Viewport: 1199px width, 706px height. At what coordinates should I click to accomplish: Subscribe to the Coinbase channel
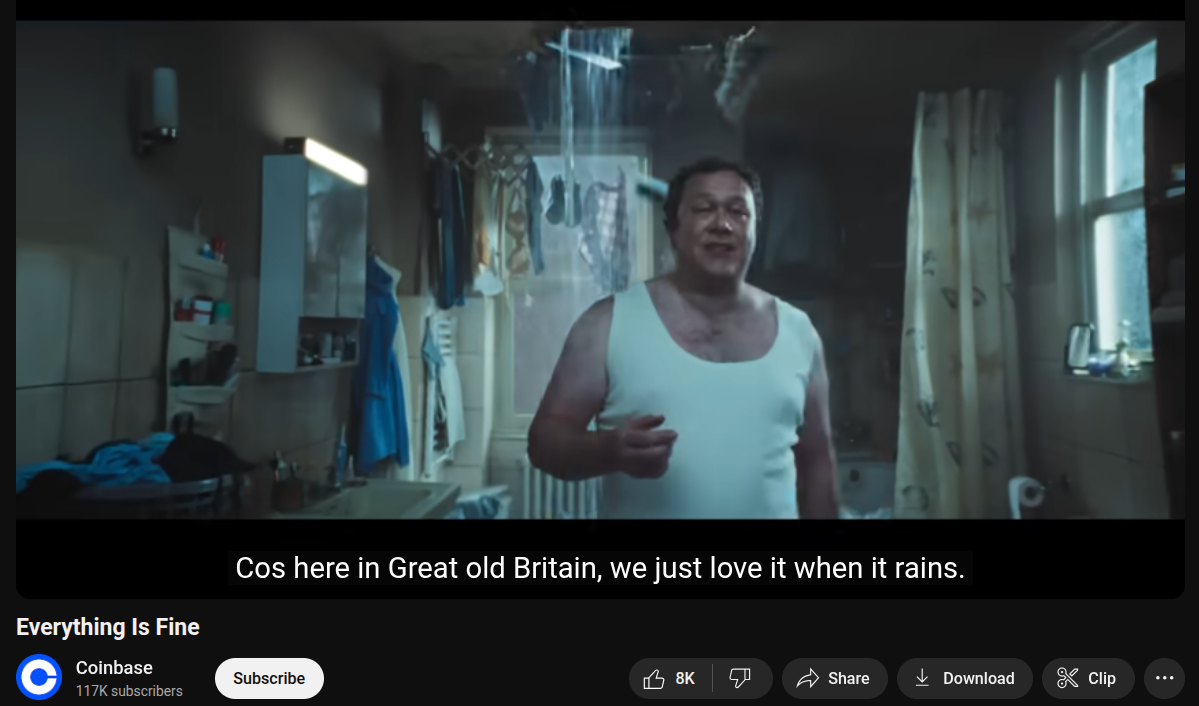coord(269,678)
